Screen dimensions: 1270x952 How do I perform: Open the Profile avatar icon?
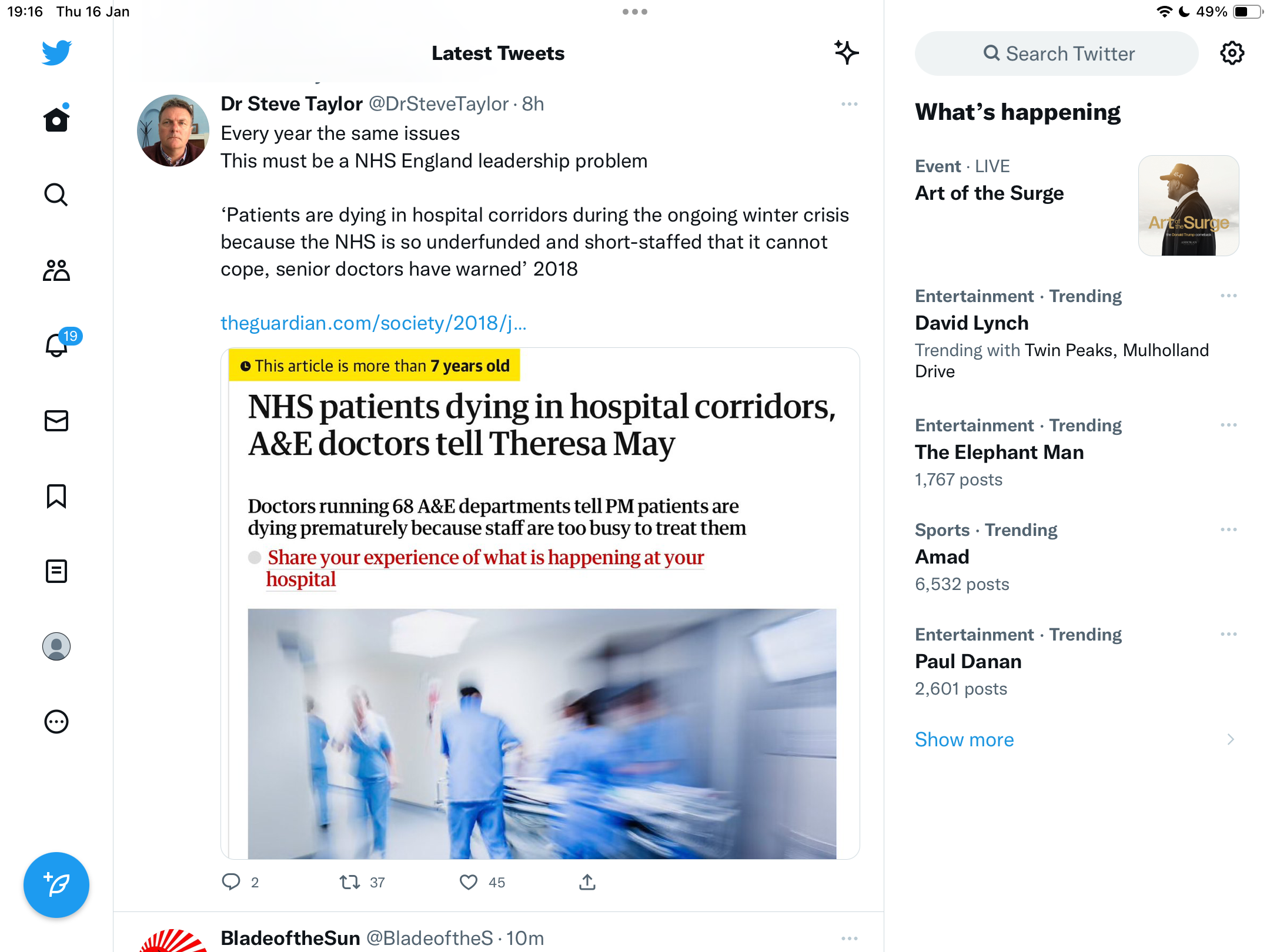56,646
